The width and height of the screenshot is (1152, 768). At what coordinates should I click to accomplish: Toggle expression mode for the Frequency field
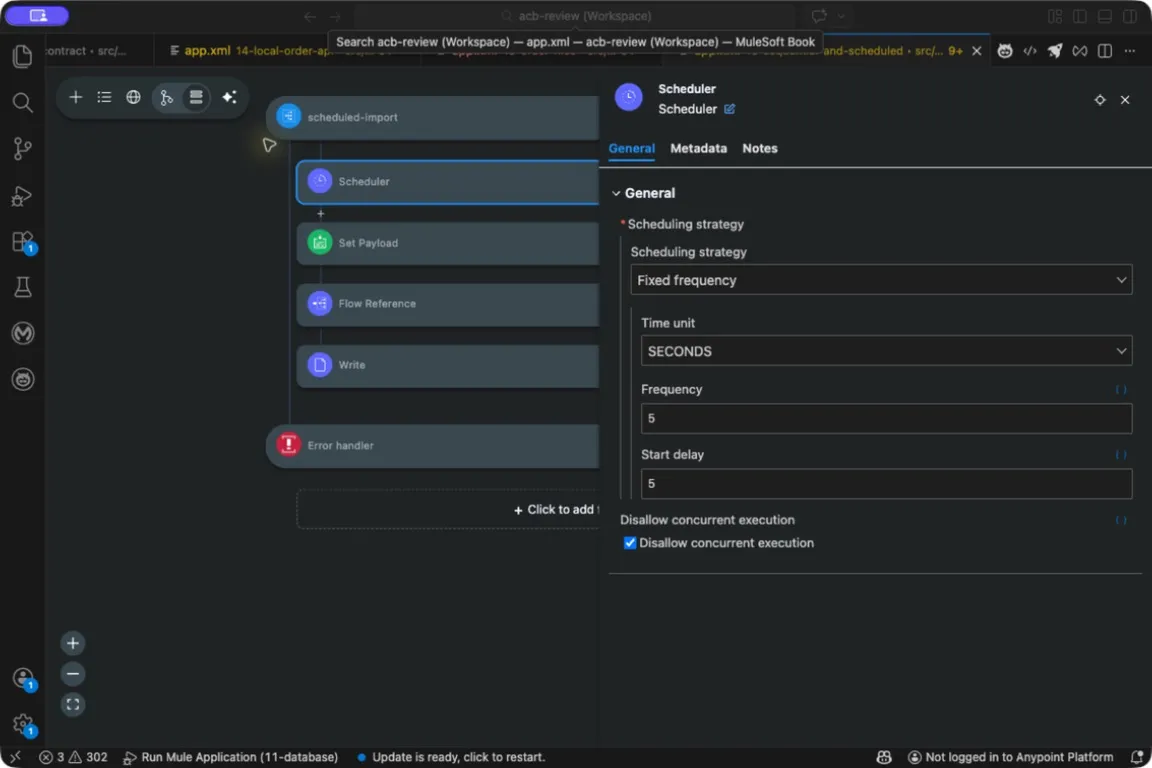click(x=1120, y=390)
